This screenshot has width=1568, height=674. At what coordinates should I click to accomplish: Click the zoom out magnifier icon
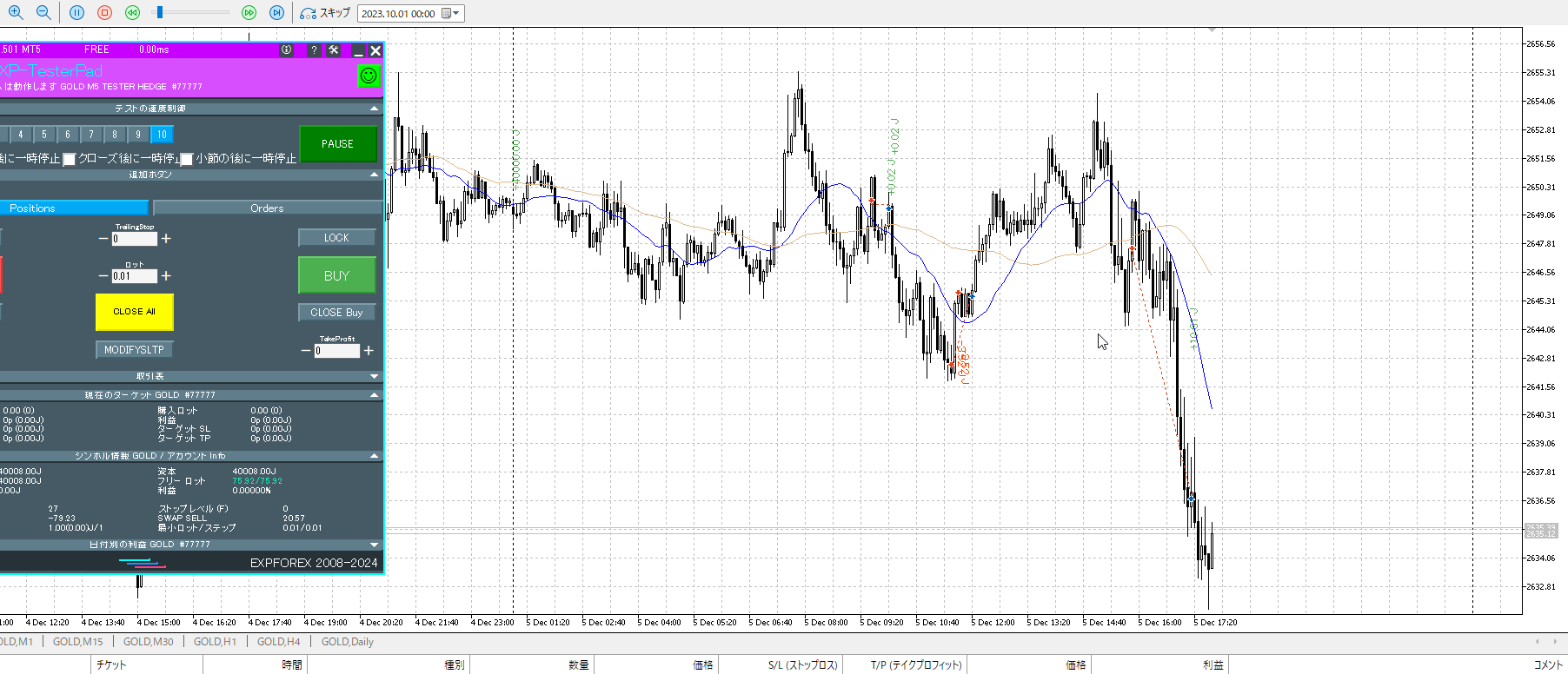[x=43, y=13]
